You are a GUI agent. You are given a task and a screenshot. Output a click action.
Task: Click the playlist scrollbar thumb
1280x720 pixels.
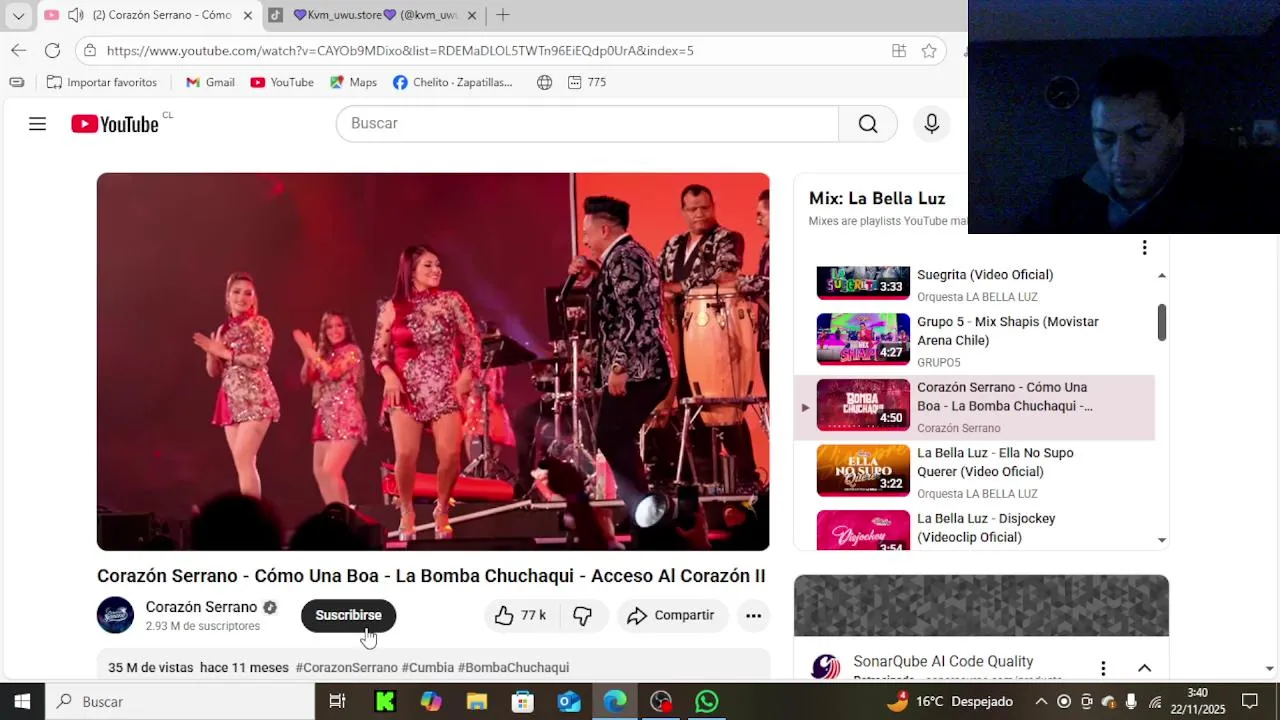pyautogui.click(x=1162, y=322)
